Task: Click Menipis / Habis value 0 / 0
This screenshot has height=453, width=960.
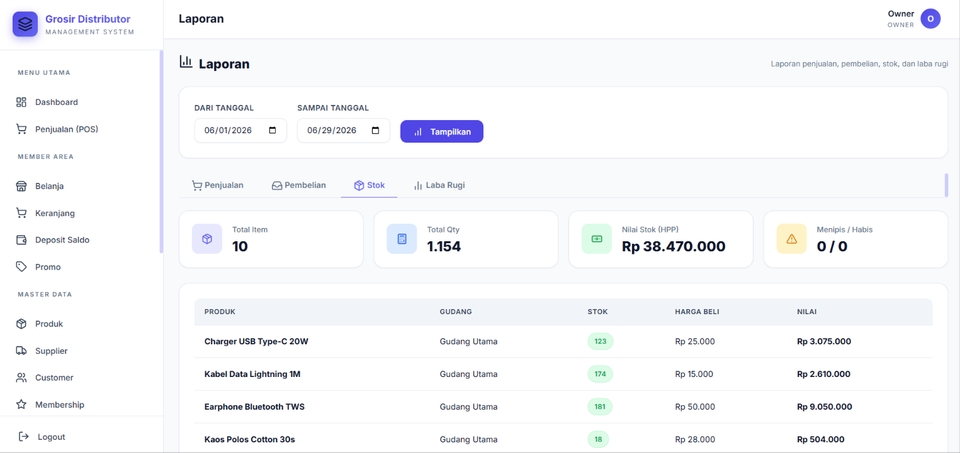Action: [832, 247]
